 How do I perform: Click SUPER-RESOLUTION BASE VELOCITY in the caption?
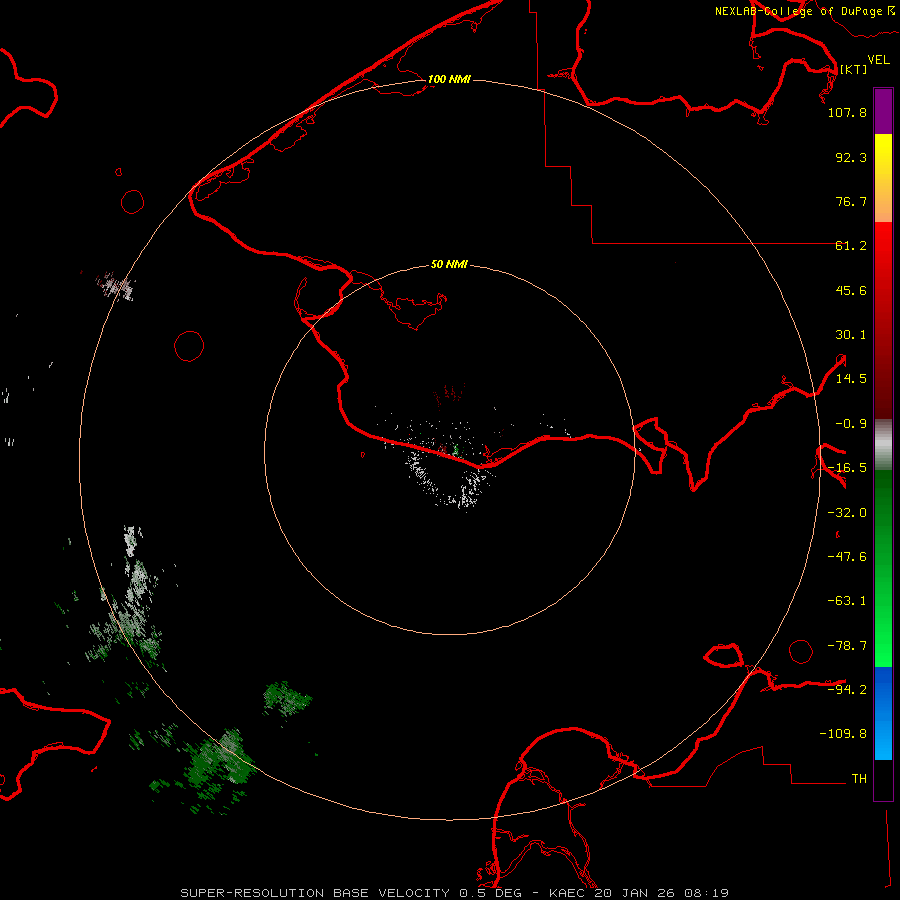pyautogui.click(x=315, y=893)
